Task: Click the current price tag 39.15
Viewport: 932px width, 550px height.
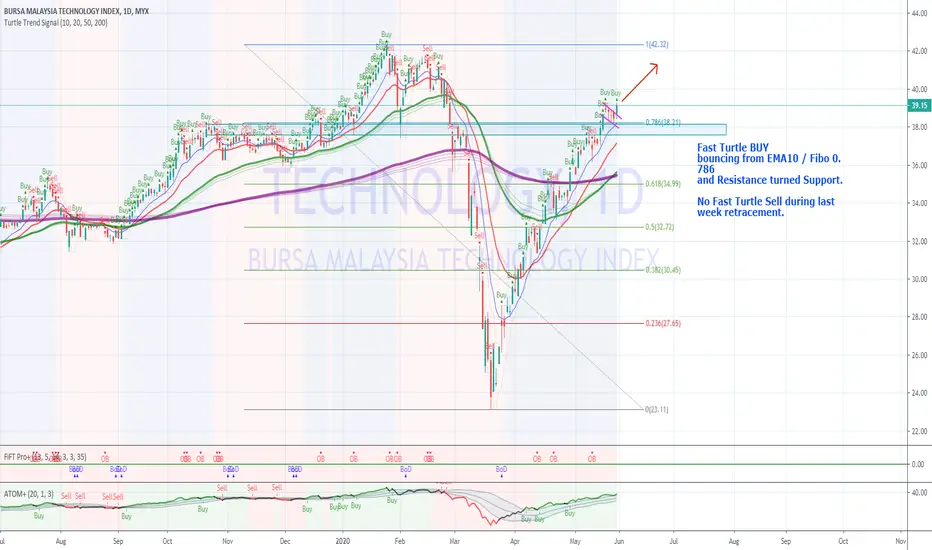Action: pyautogui.click(x=919, y=106)
